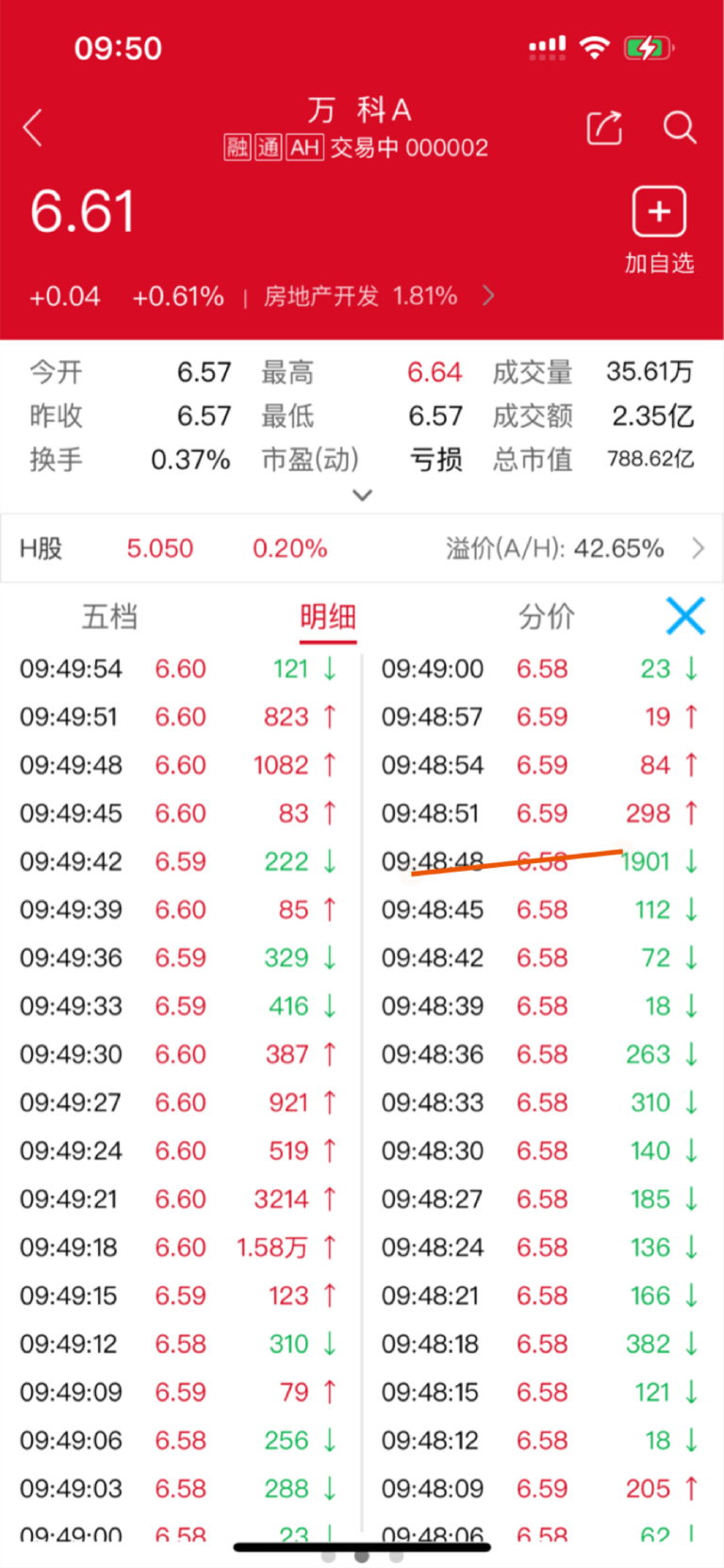
Task: Open search with the magnifier icon
Action: [x=679, y=127]
